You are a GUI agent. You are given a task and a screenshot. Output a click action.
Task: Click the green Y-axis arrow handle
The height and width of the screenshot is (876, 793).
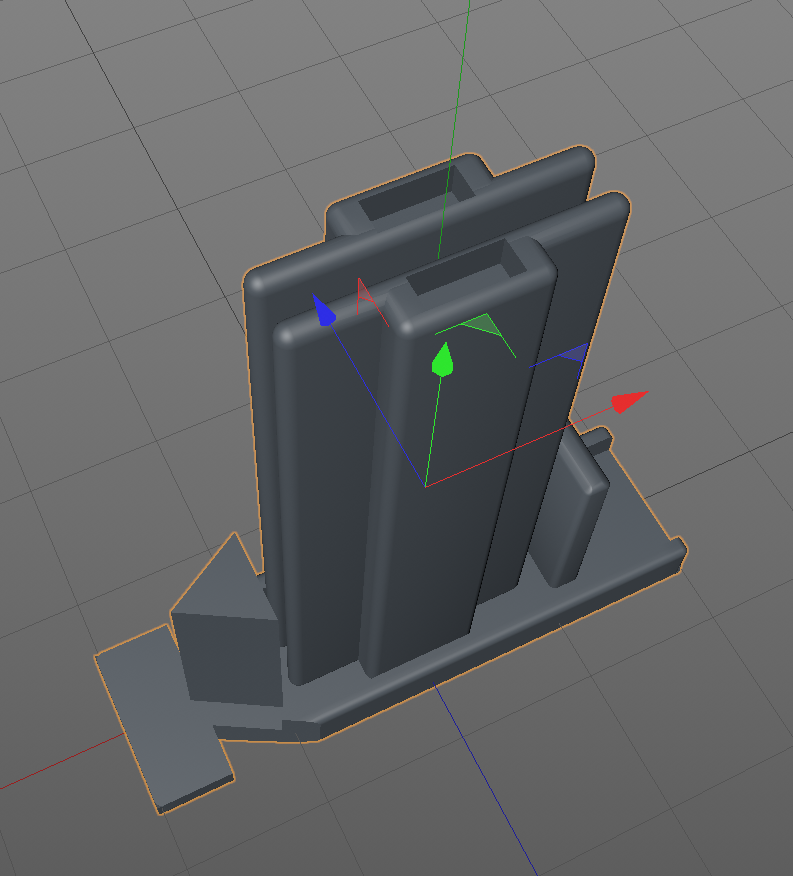(443, 359)
